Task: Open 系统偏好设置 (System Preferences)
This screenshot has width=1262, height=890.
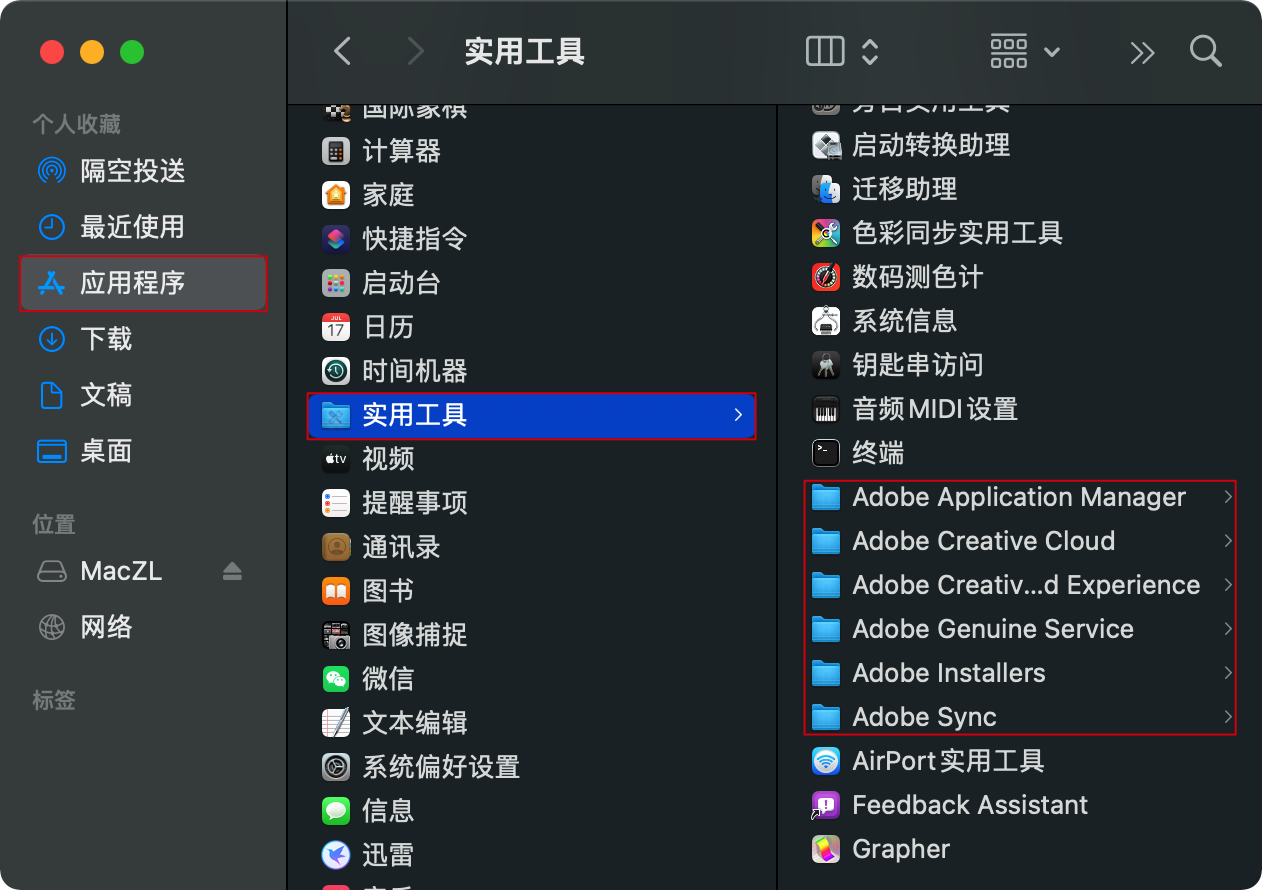Action: (441, 767)
